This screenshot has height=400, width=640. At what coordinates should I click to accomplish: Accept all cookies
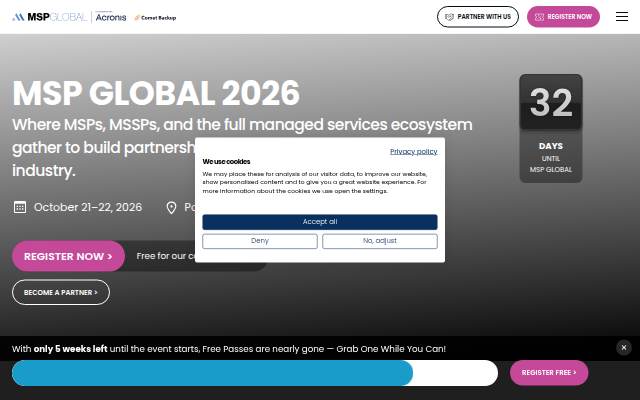(x=320, y=222)
